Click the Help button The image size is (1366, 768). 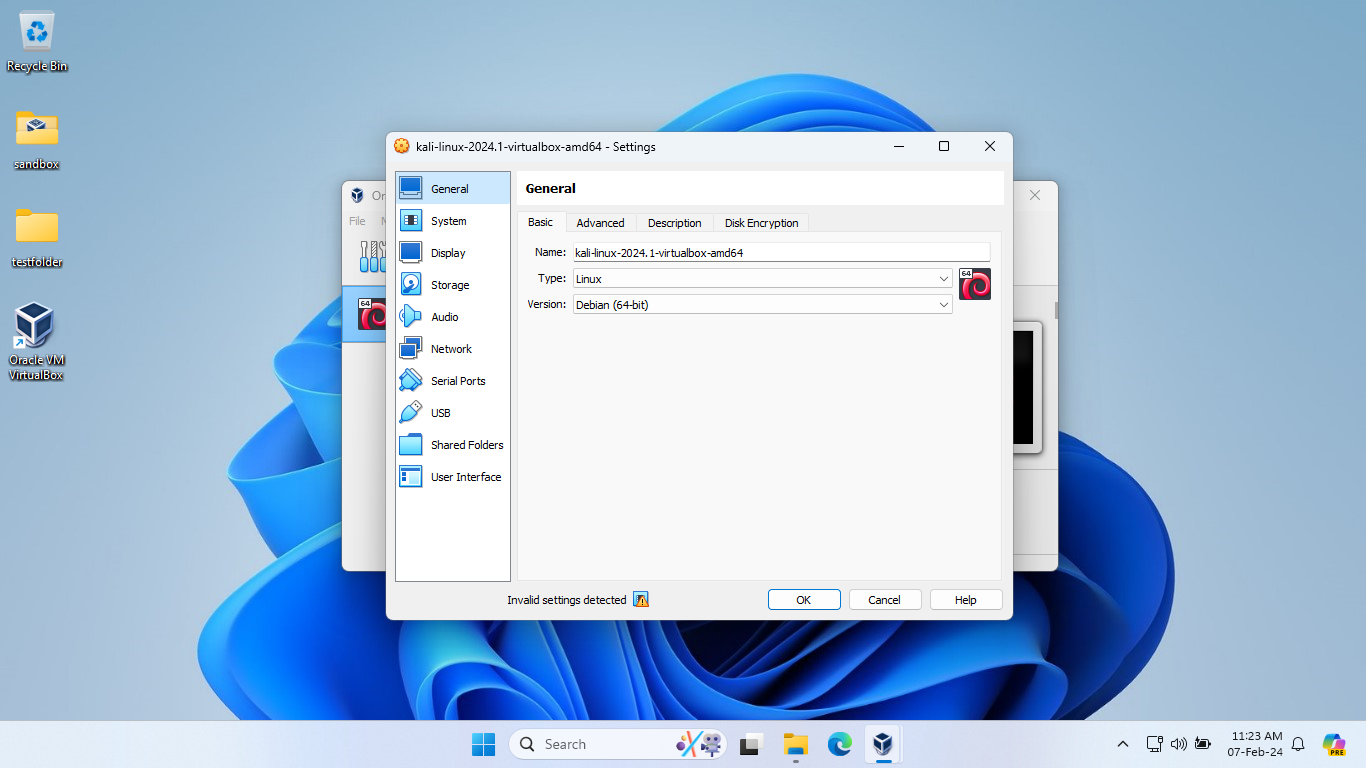(x=966, y=600)
